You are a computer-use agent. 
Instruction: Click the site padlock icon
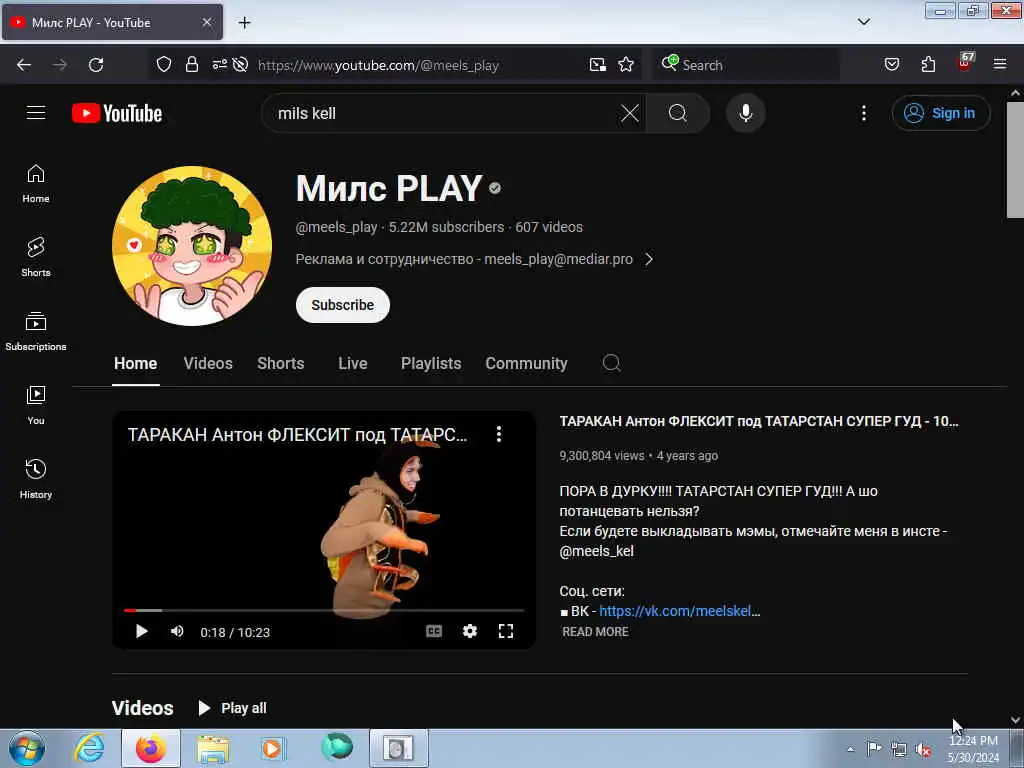[191, 65]
